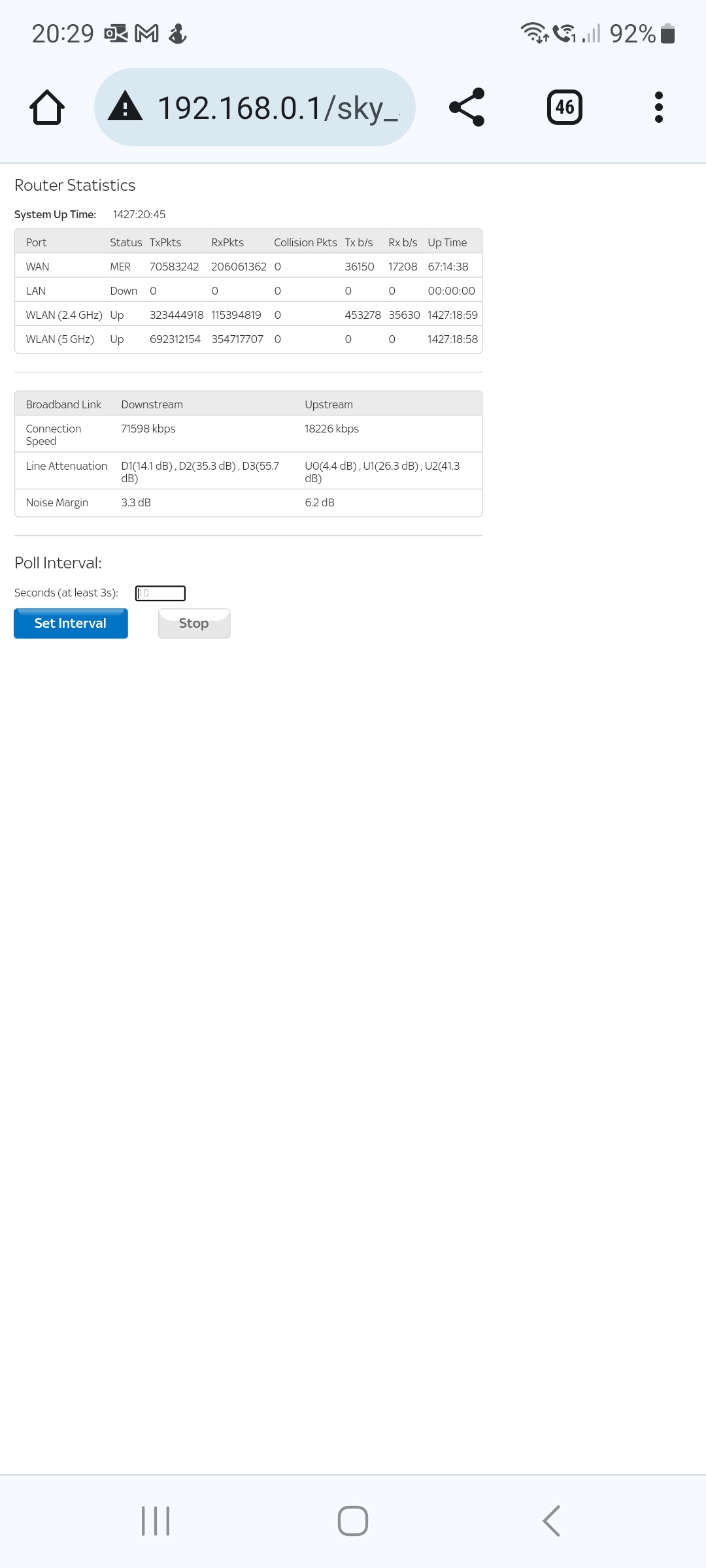The image size is (706, 1568).
Task: Select the WAN TxPkts value 70583242
Action: (x=174, y=267)
